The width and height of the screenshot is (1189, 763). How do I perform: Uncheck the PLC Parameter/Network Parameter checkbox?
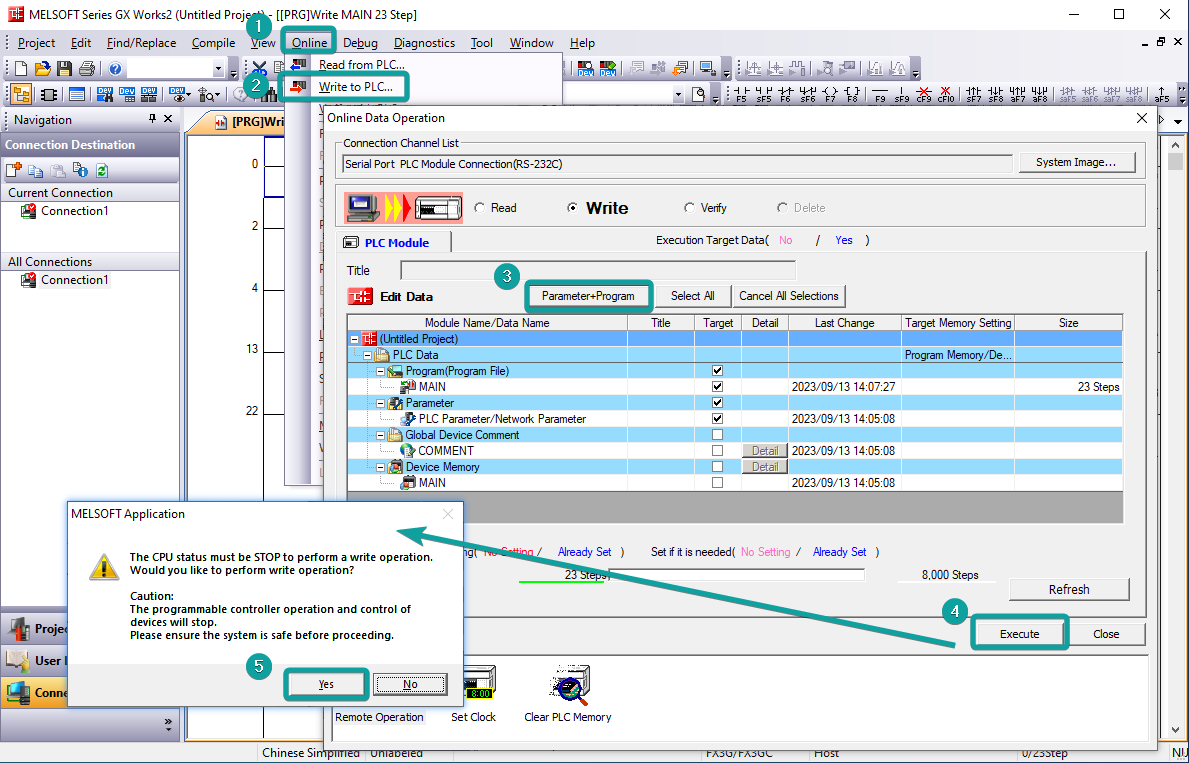point(717,419)
